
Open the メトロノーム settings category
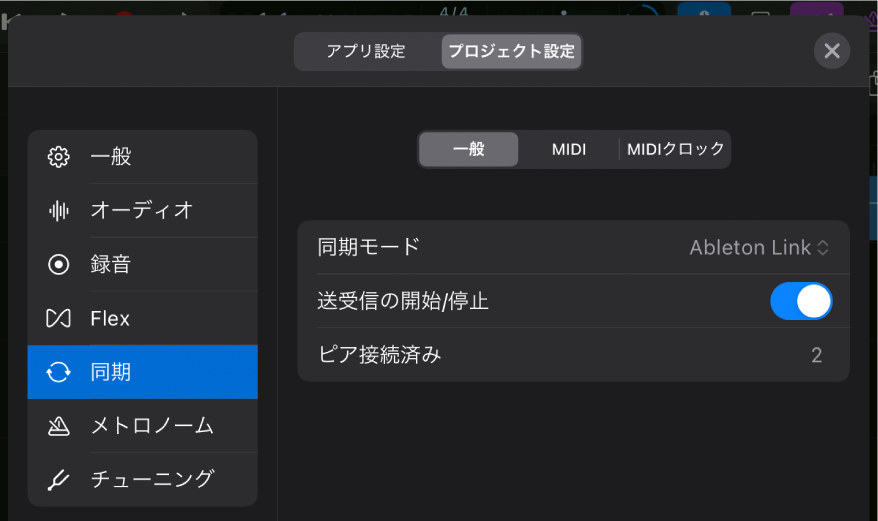tap(142, 426)
